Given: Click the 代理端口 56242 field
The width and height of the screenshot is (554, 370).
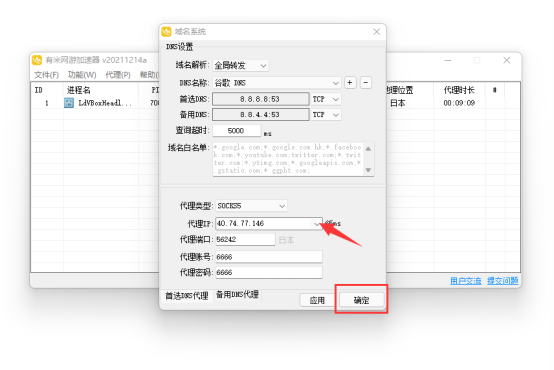Looking at the screenshot, I should (x=245, y=240).
